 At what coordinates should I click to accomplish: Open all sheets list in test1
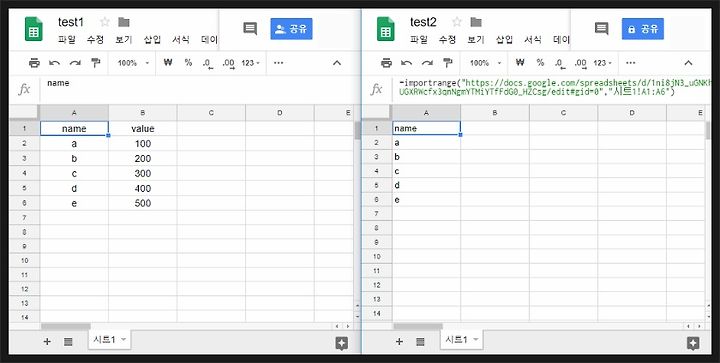click(68, 341)
